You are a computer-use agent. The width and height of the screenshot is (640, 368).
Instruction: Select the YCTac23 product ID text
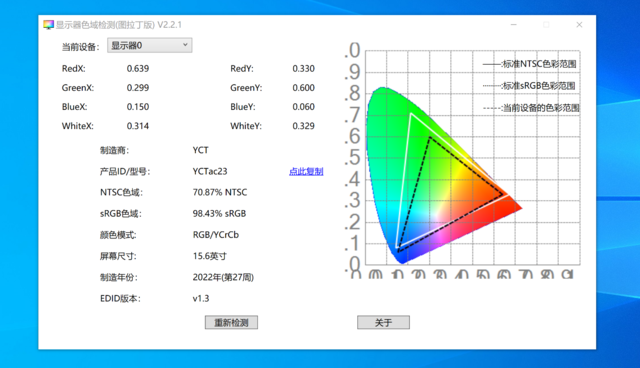pos(210,171)
